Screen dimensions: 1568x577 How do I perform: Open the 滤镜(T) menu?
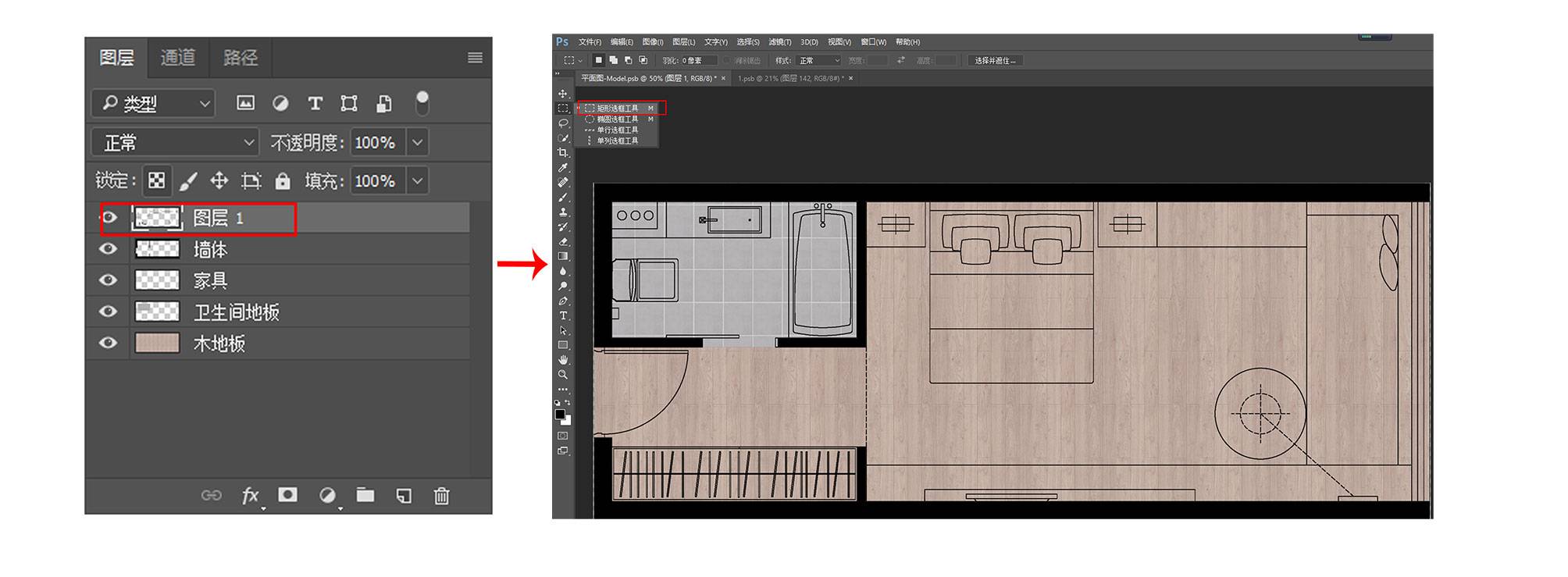point(779,42)
